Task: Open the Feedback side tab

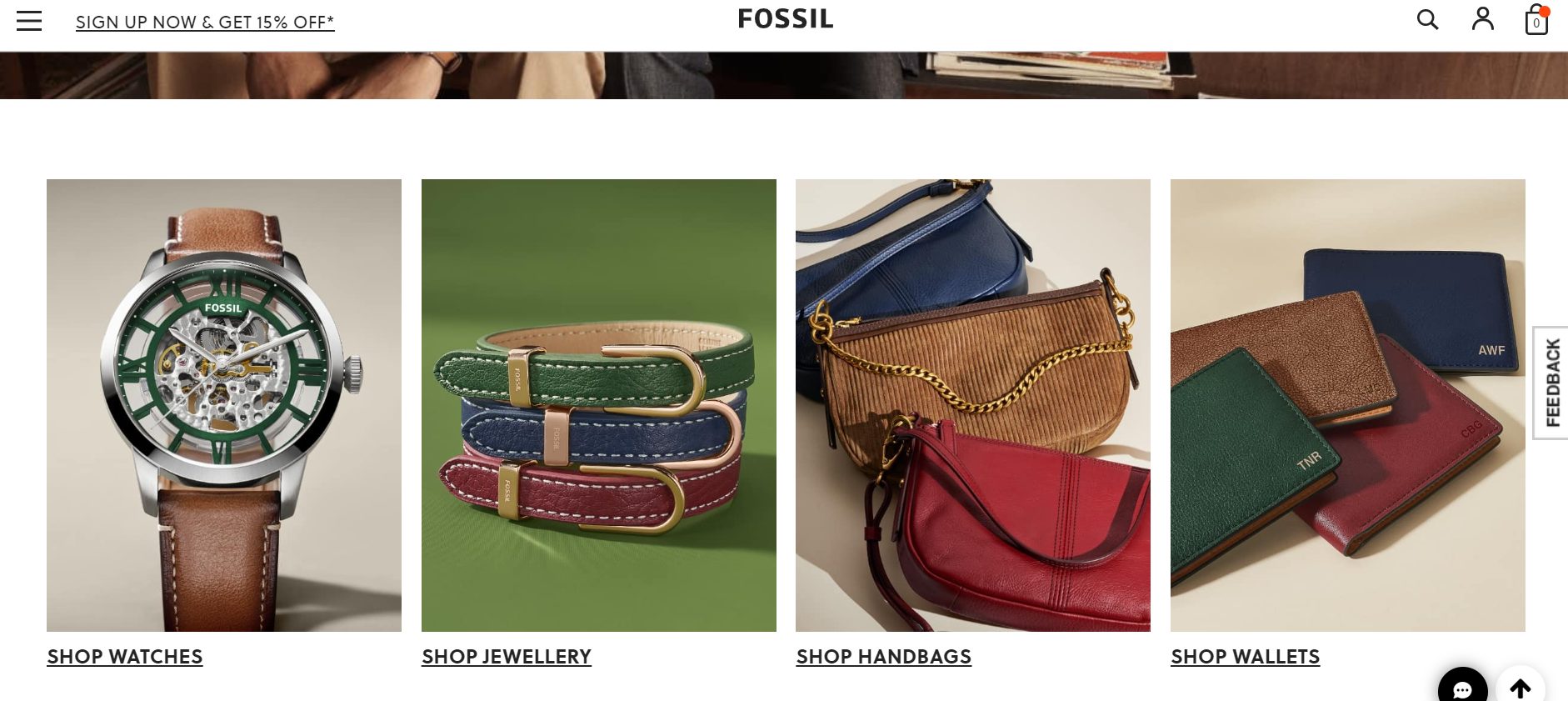Action: (x=1551, y=383)
